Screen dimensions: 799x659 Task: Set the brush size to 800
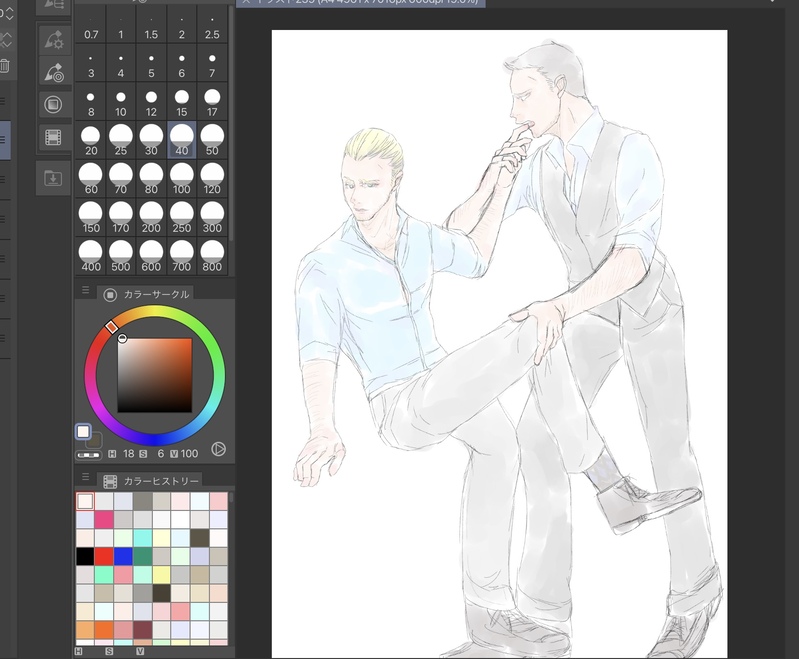212,256
